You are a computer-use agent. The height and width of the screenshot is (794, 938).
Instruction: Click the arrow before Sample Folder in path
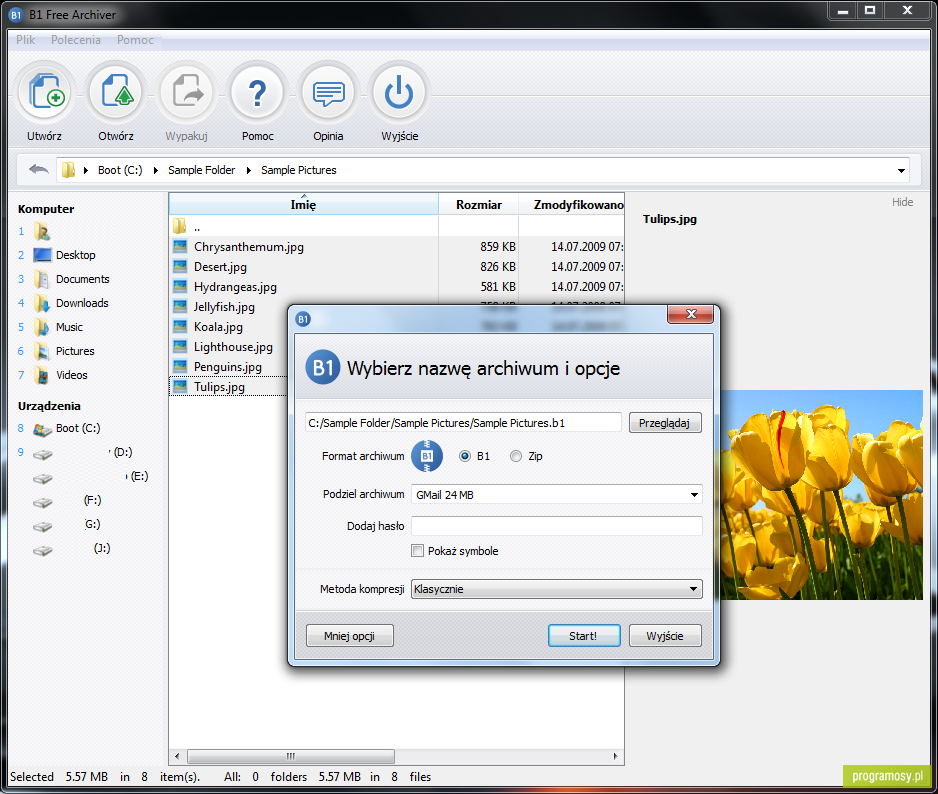pos(156,171)
